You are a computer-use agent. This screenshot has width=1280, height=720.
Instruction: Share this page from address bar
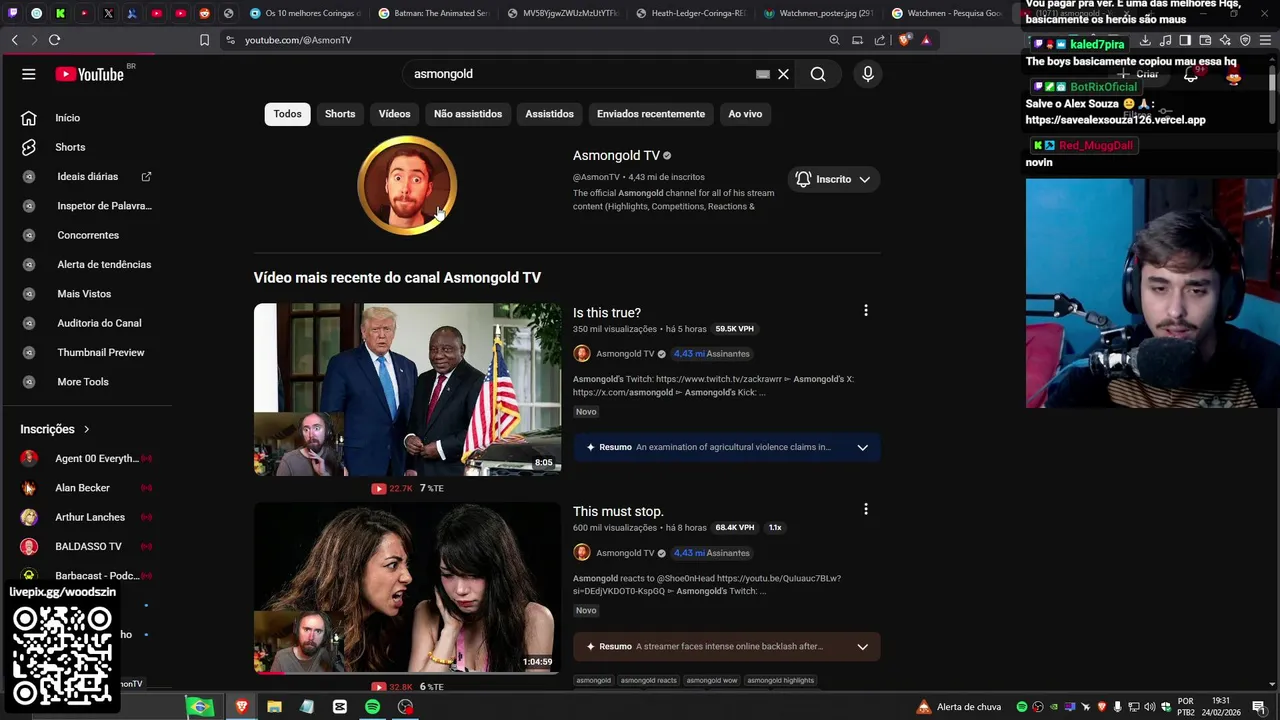click(x=880, y=40)
